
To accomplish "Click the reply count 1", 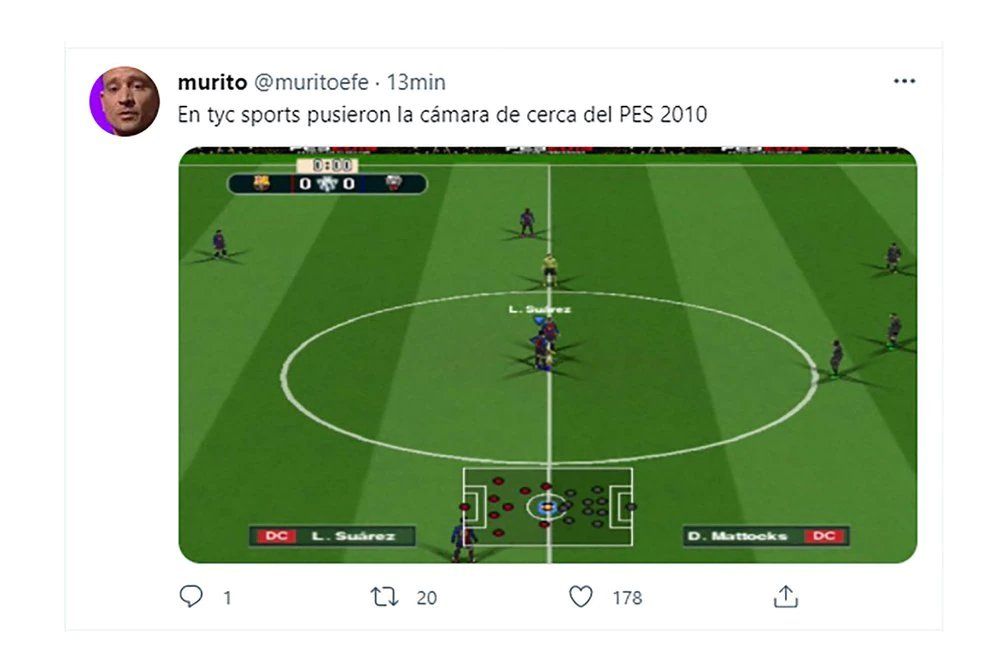I will click(x=227, y=598).
